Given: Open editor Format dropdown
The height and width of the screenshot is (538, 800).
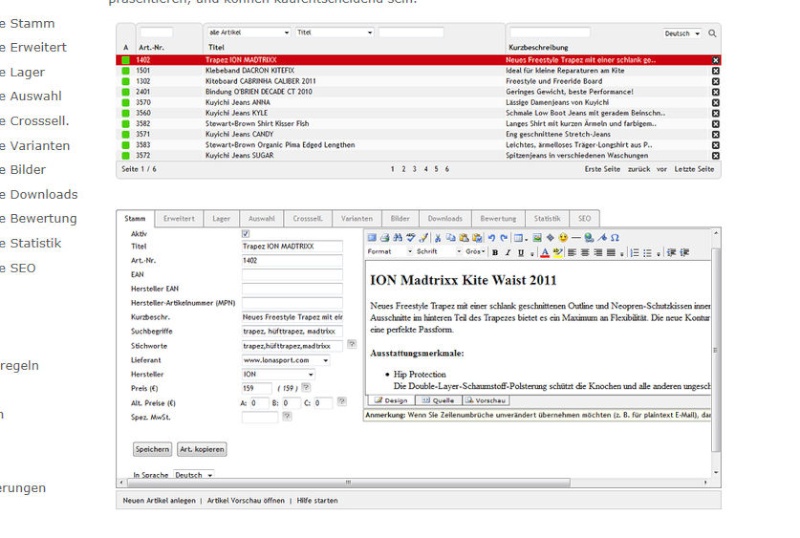Looking at the screenshot, I should click(x=390, y=252).
